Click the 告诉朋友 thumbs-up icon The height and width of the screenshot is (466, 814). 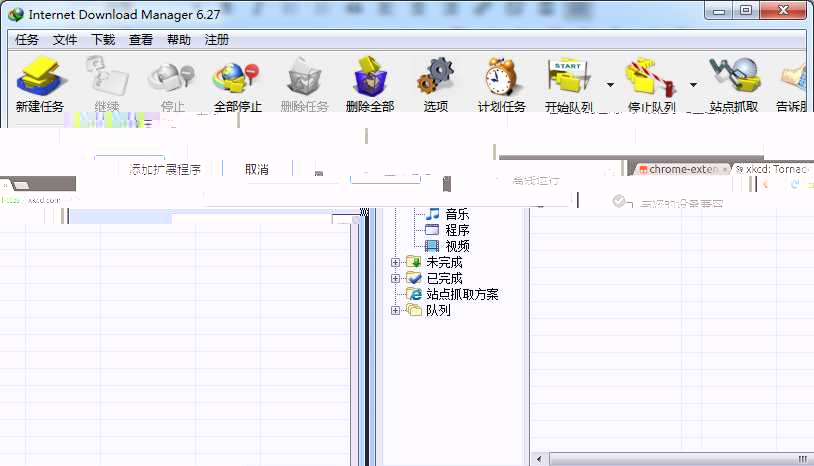(793, 85)
